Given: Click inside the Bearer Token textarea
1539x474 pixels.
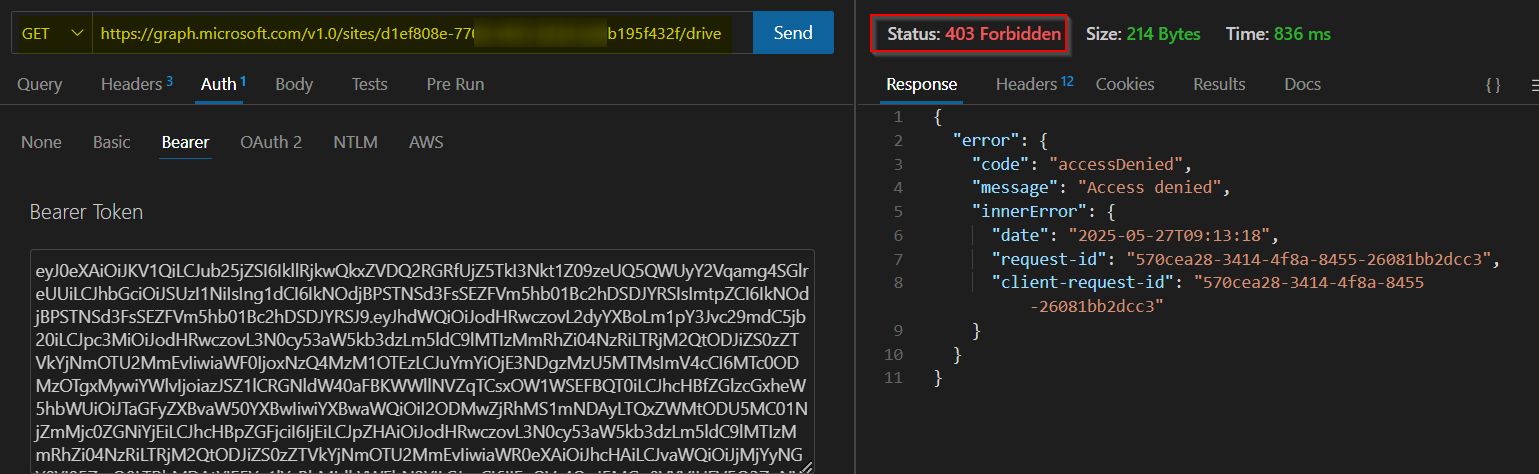Looking at the screenshot, I should pyautogui.click(x=422, y=361).
